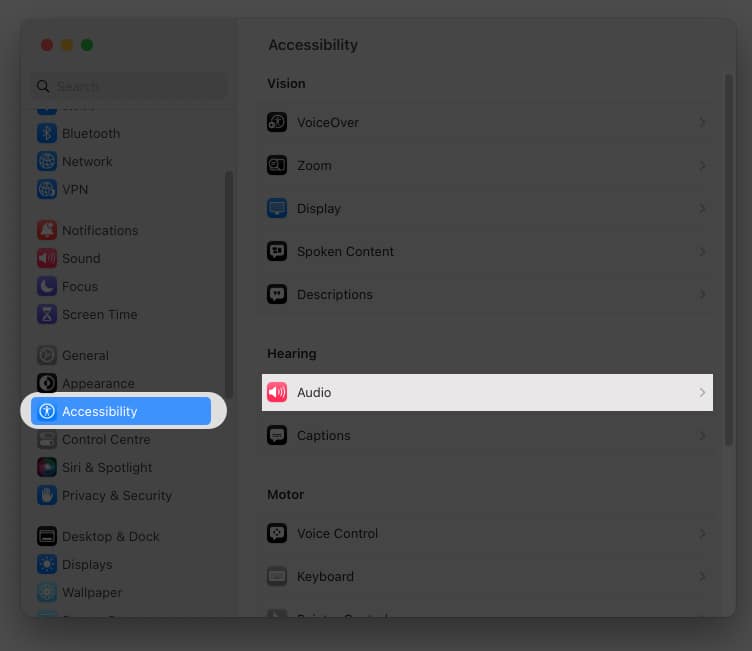The height and width of the screenshot is (651, 752).
Task: Click the Privacy & Security hand icon
Action: tap(47, 496)
